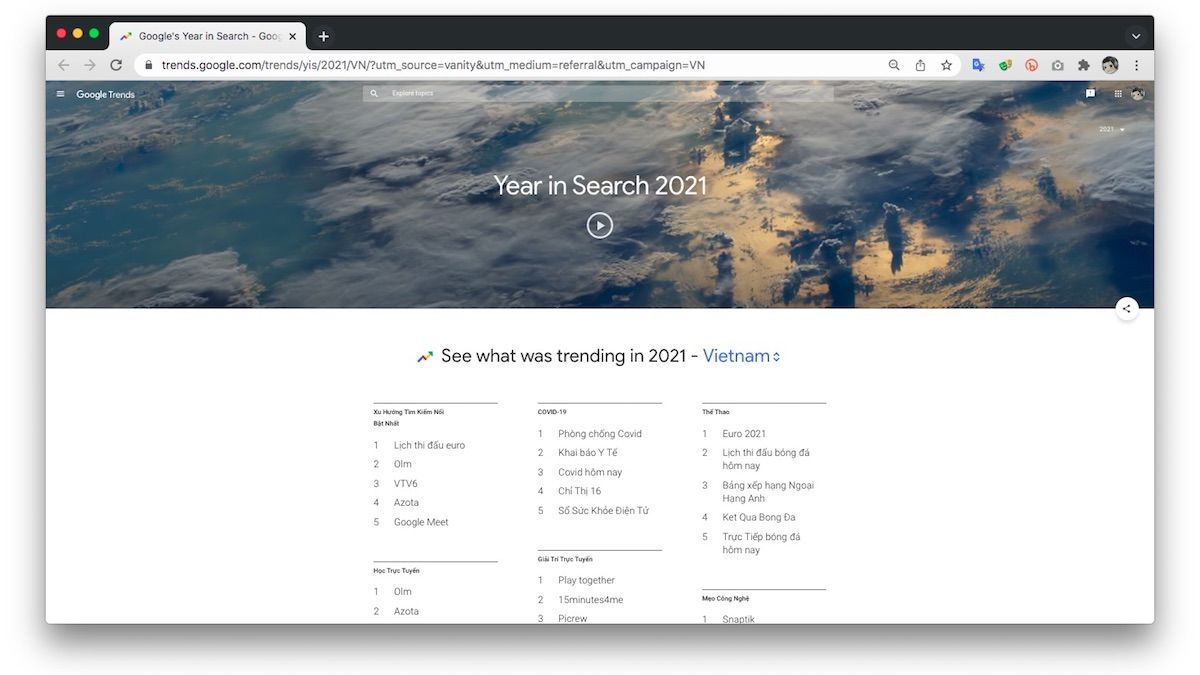Open 'Lịch thi đấu bóng đá hôm nay'

click(766, 459)
